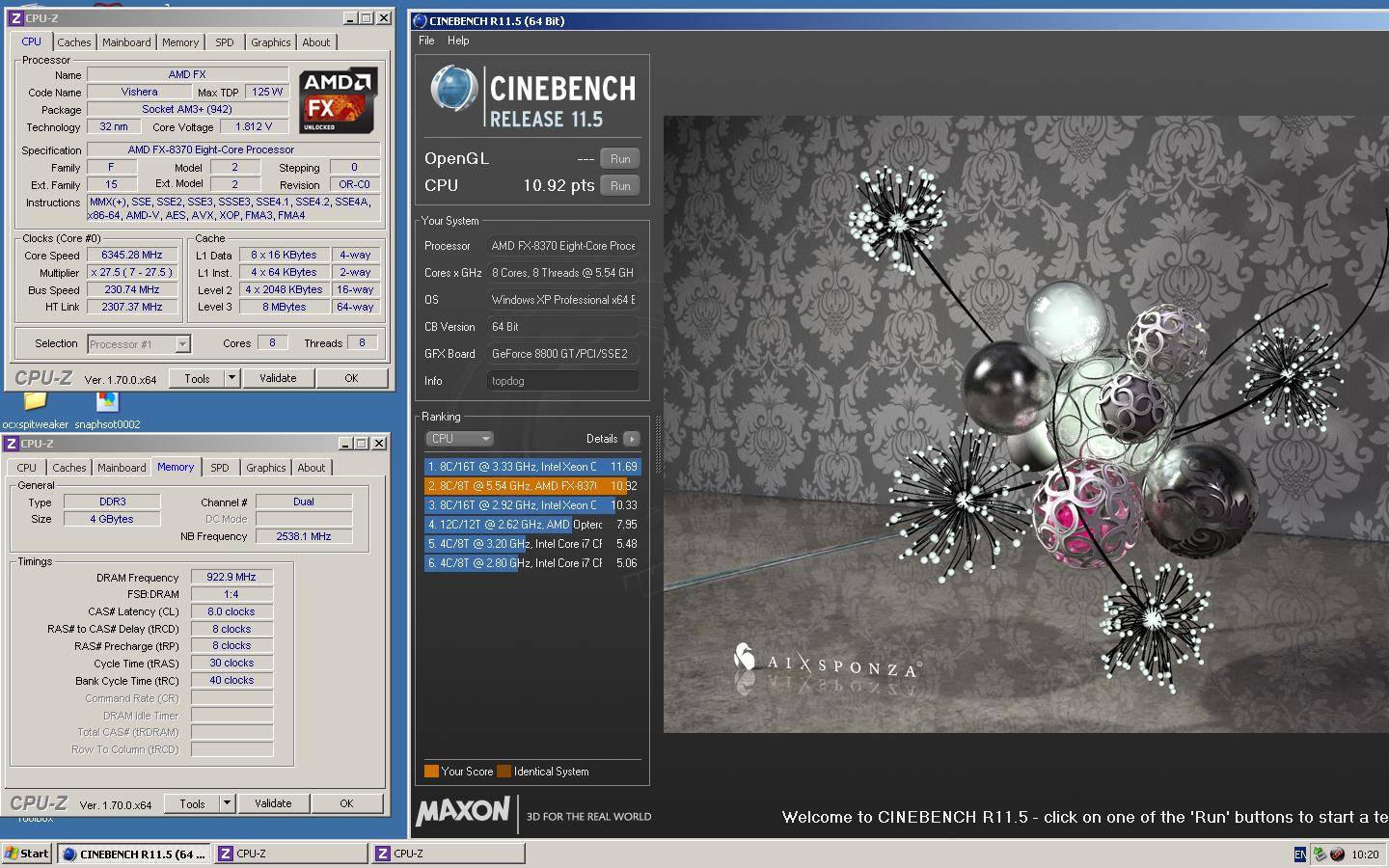Select the snaphsot0002 desktop image icon

tap(107, 400)
